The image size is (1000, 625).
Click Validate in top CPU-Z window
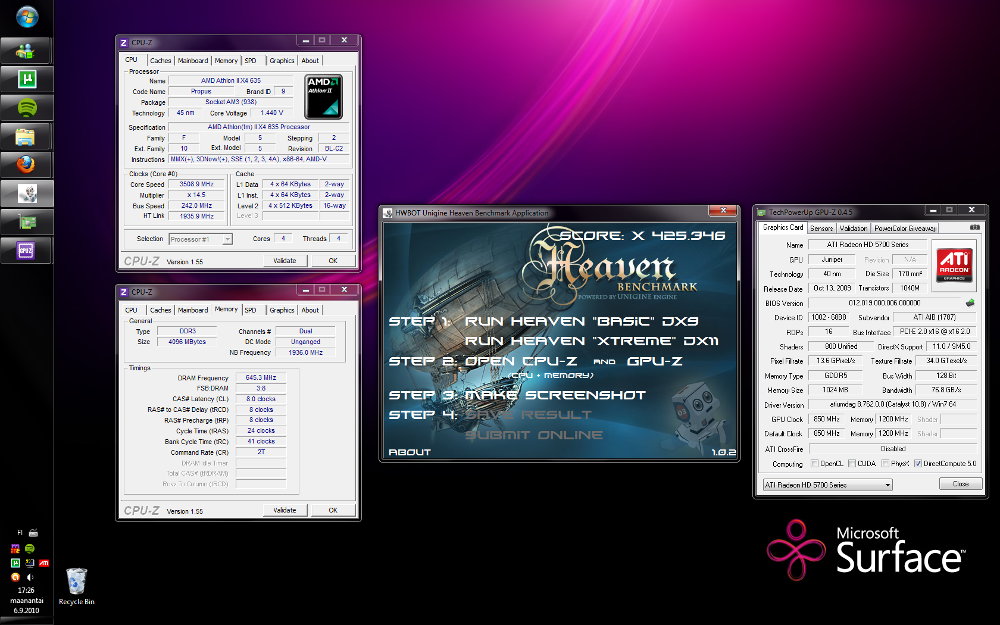click(284, 260)
